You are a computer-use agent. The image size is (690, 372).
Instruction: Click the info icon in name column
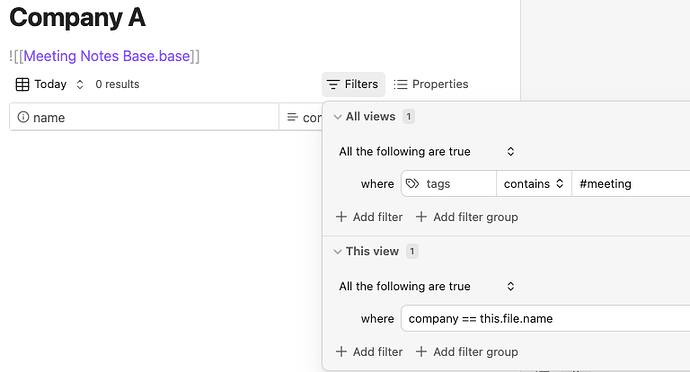coord(23,117)
